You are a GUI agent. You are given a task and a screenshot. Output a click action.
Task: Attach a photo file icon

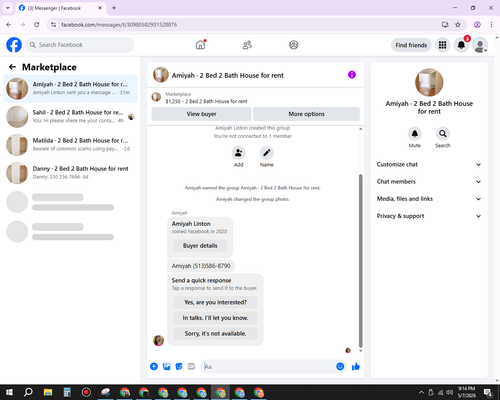coord(166,367)
